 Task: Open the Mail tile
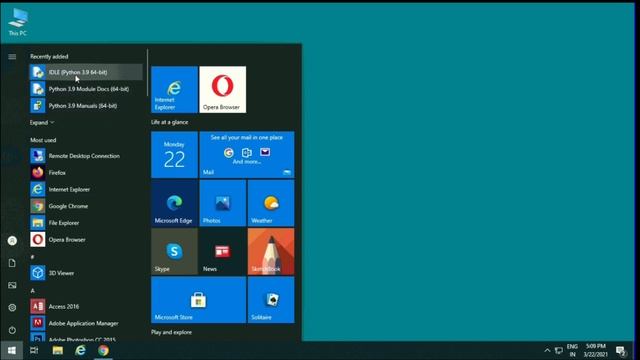click(x=247, y=155)
